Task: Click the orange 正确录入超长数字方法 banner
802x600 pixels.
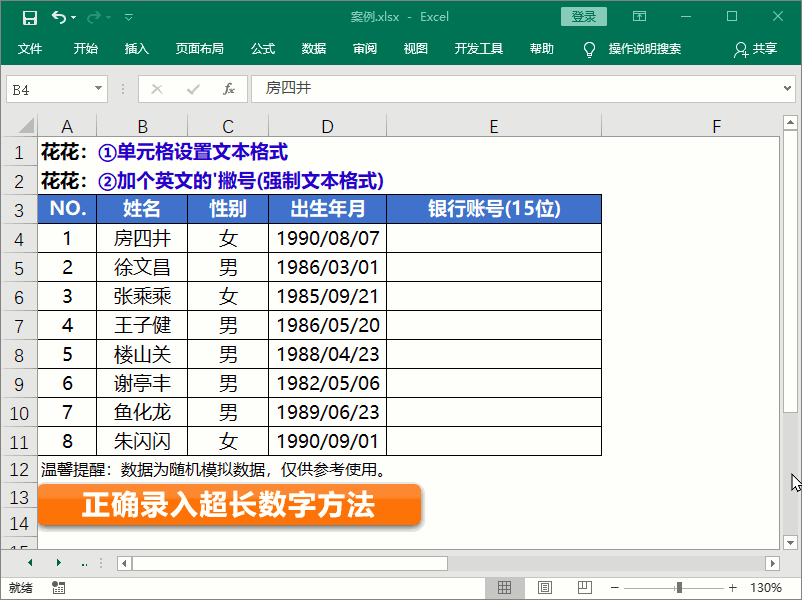Action: 229,505
